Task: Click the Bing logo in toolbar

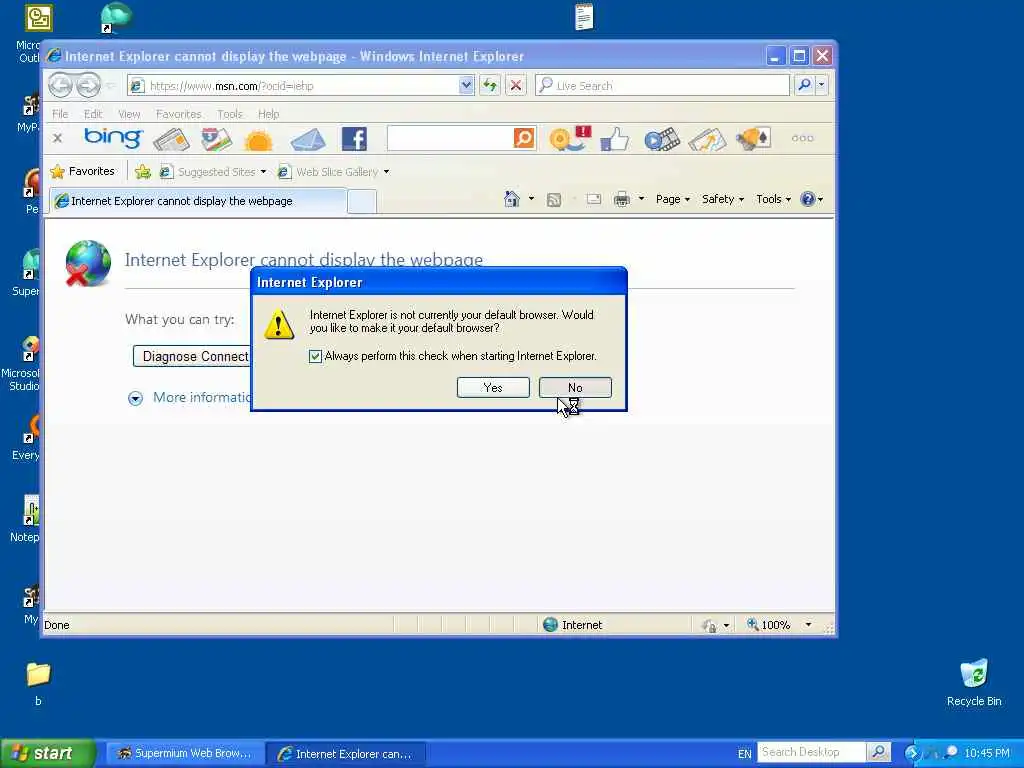Action: coord(113,138)
